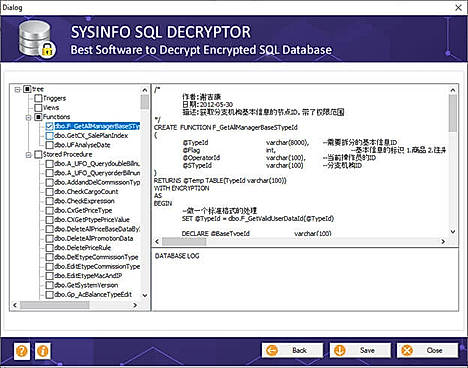Click the code panel scroll-right arrow
The width and height of the screenshot is (468, 368).
coord(443,241)
